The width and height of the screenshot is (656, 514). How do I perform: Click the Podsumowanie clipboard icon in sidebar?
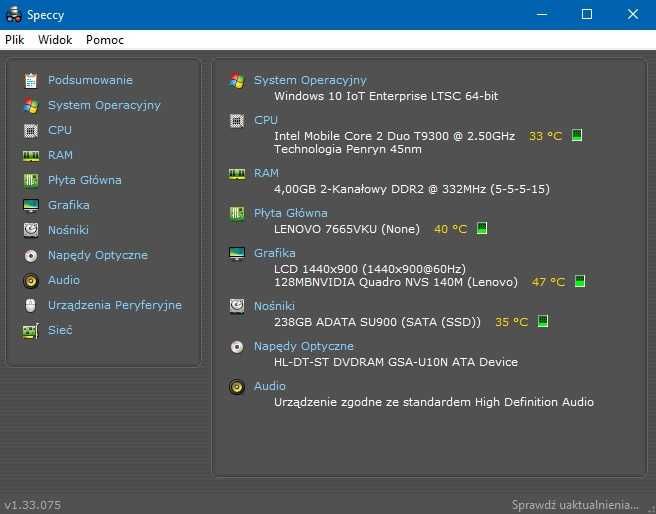click(31, 81)
